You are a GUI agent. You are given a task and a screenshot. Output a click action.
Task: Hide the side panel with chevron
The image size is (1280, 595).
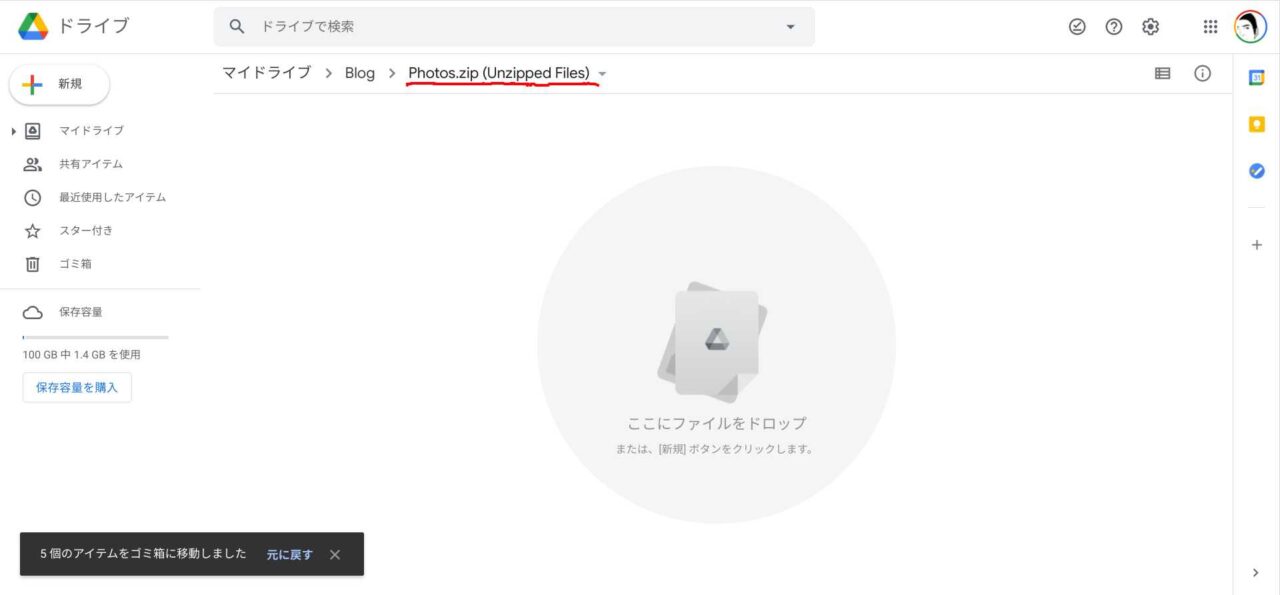tap(1256, 573)
